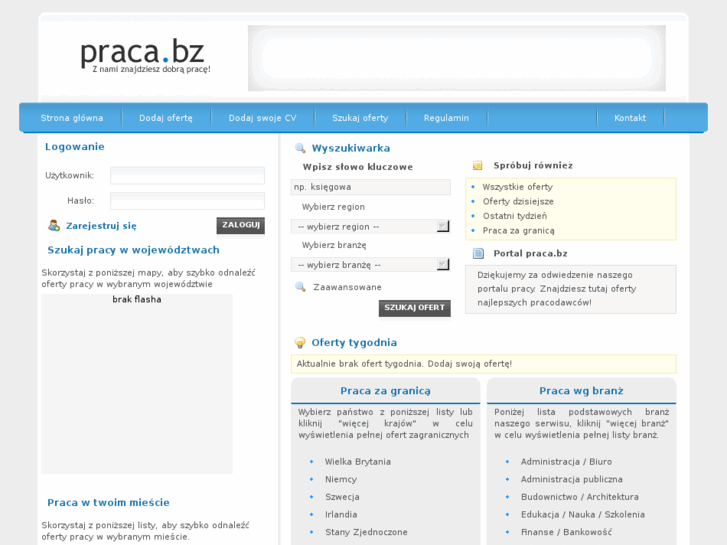Open the Administracja / Biuro category
Screen dimensions: 727x545
566,462
